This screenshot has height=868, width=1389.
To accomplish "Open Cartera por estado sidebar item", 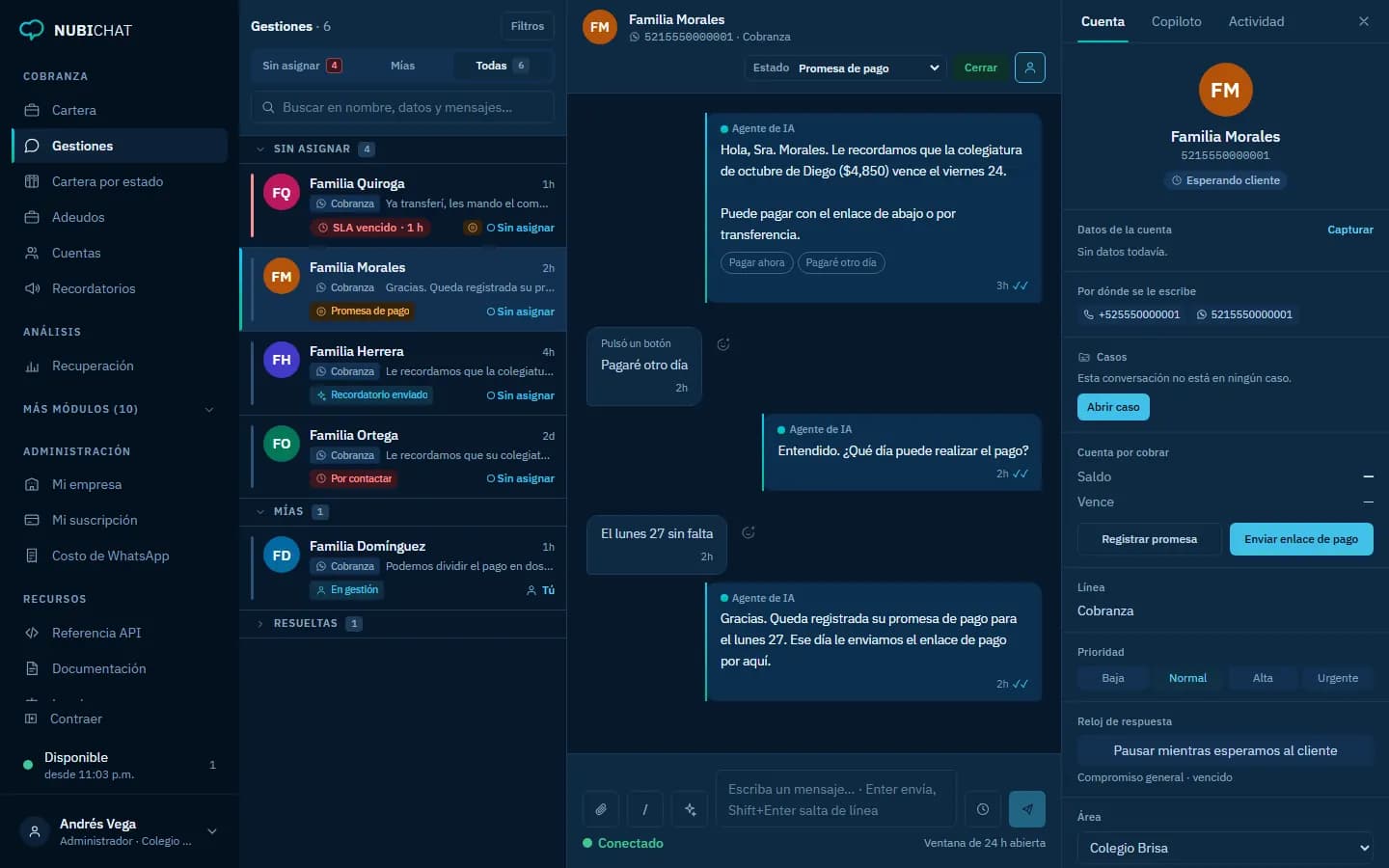I will [x=120, y=181].
